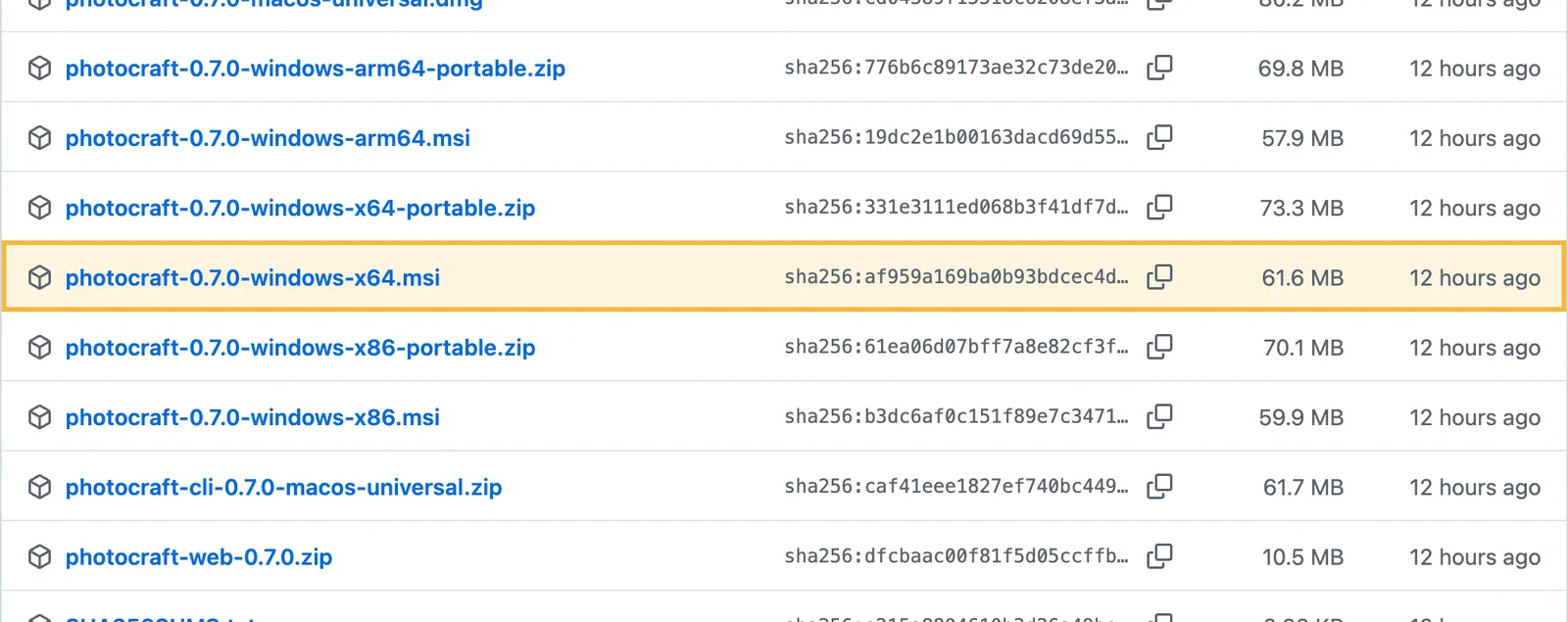Copy SHA256 hash for photocraft-web-0.7.0.zip
This screenshot has height=622, width=1568.
[x=1159, y=555]
